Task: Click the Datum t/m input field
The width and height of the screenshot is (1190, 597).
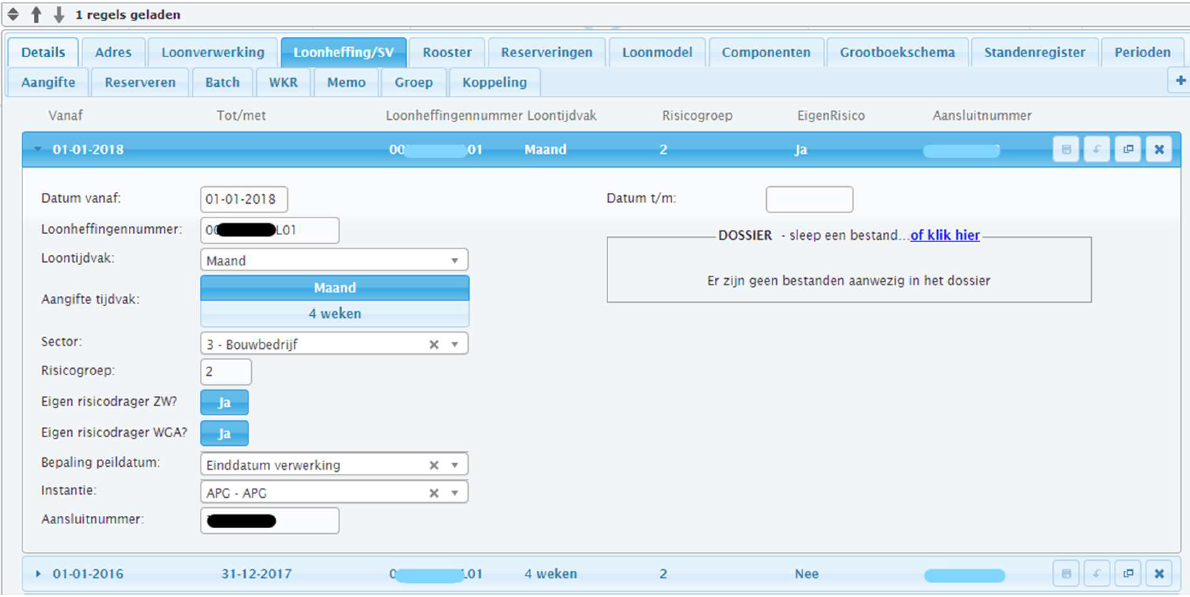Action: pos(810,200)
